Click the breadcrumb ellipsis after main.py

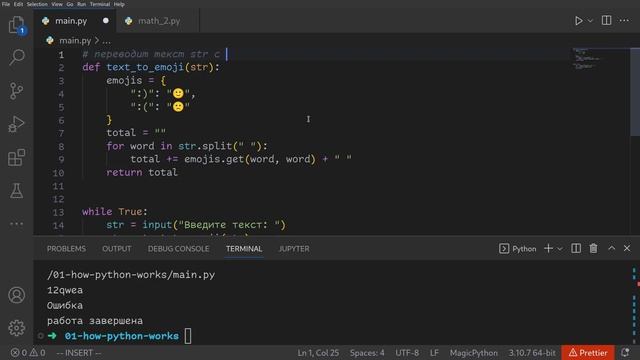tap(107, 41)
